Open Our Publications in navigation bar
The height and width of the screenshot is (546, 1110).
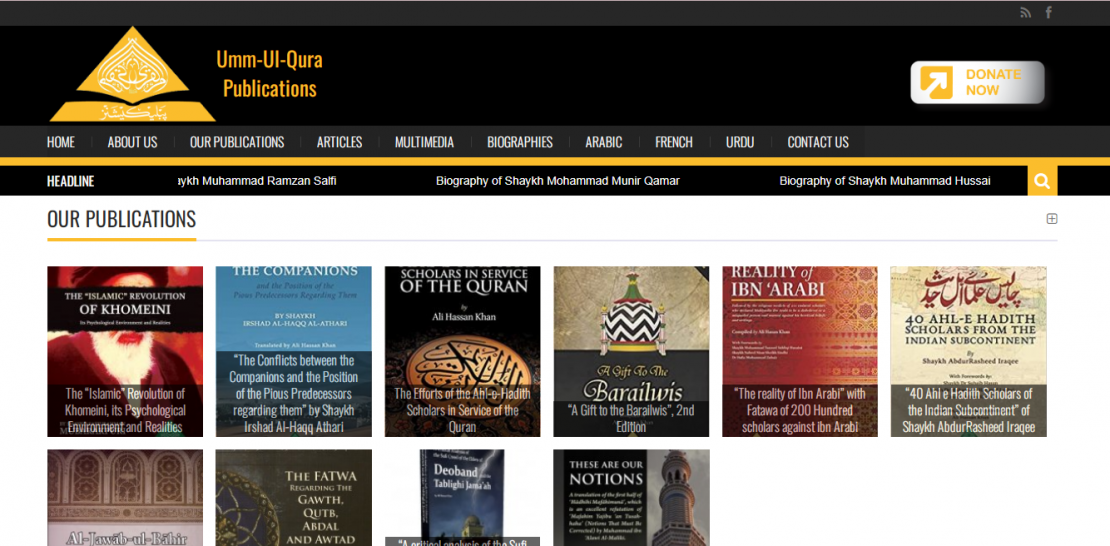tap(237, 142)
